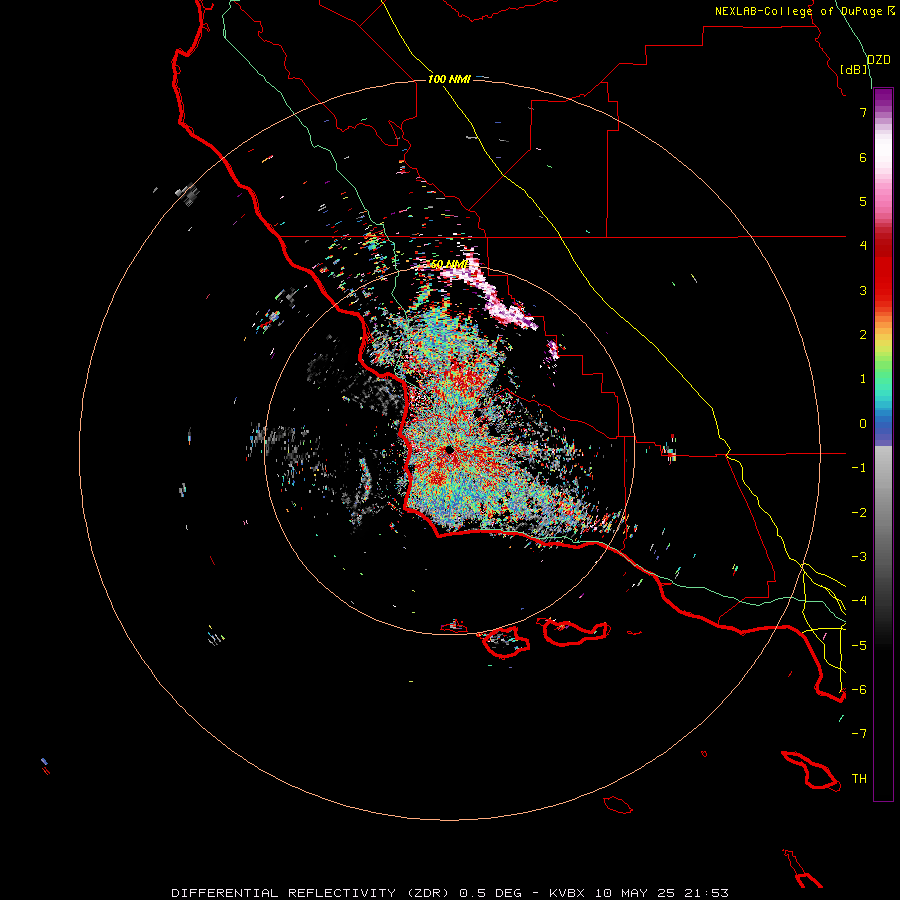This screenshot has height=900, width=900.
Task: Click the 7 dB tick label on the scale
Action: [863, 112]
